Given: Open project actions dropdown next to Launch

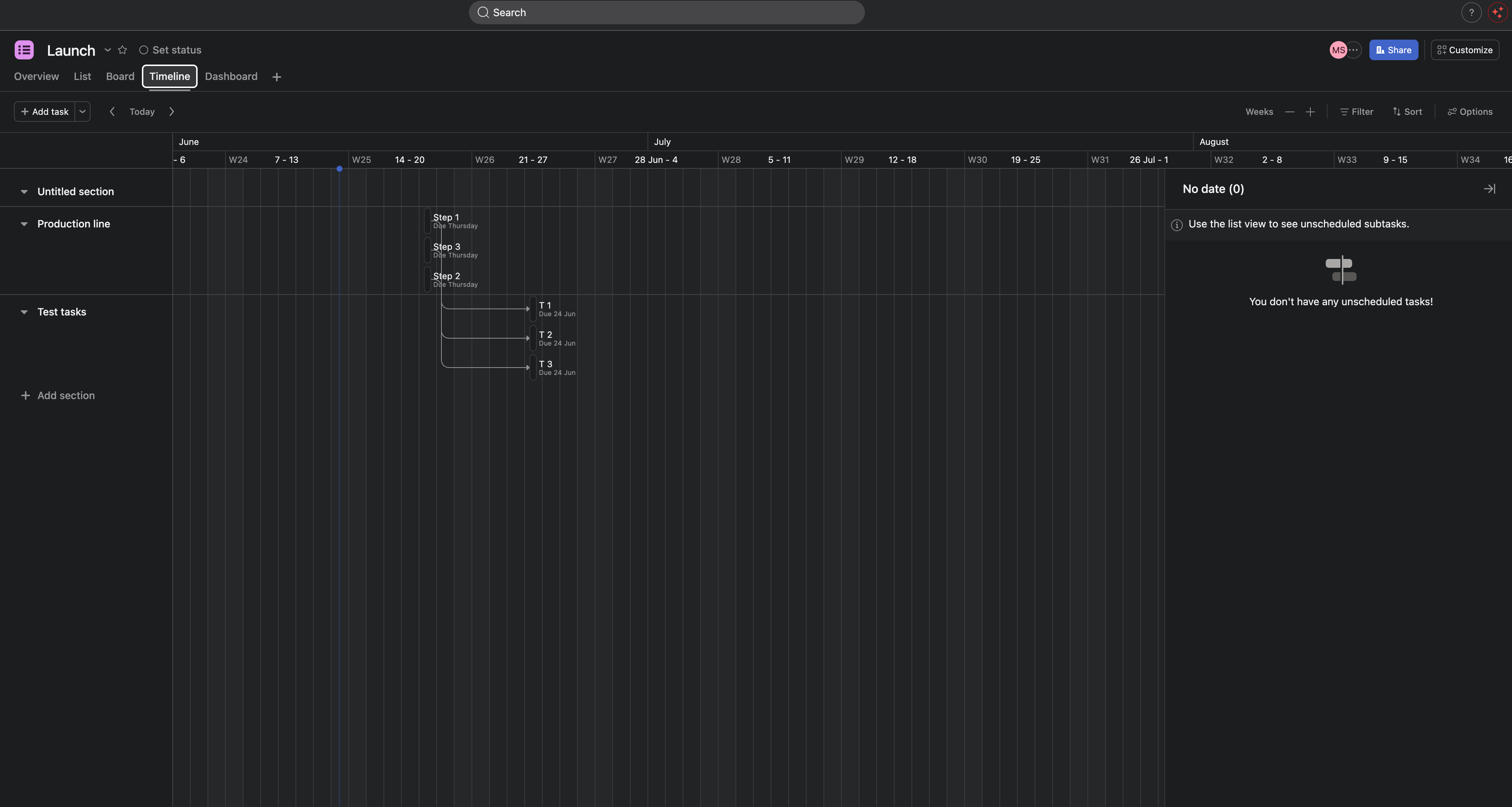Looking at the screenshot, I should coord(107,50).
